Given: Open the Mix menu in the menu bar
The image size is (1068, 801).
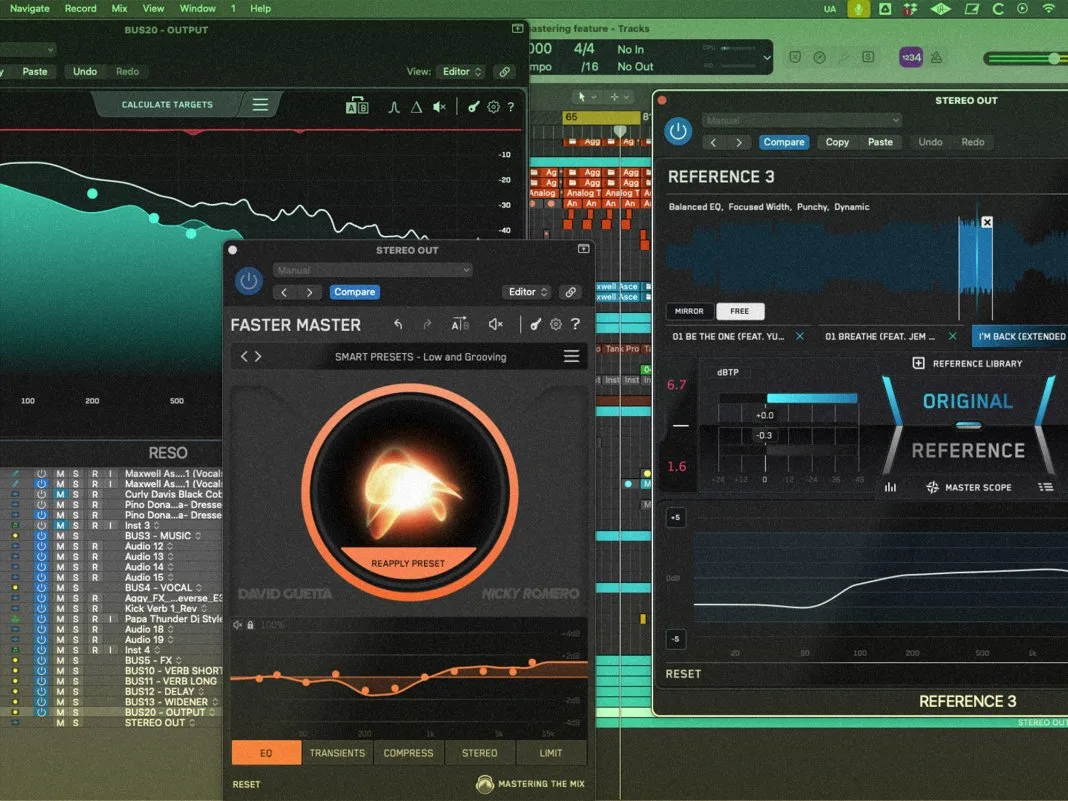Looking at the screenshot, I should click(119, 8).
